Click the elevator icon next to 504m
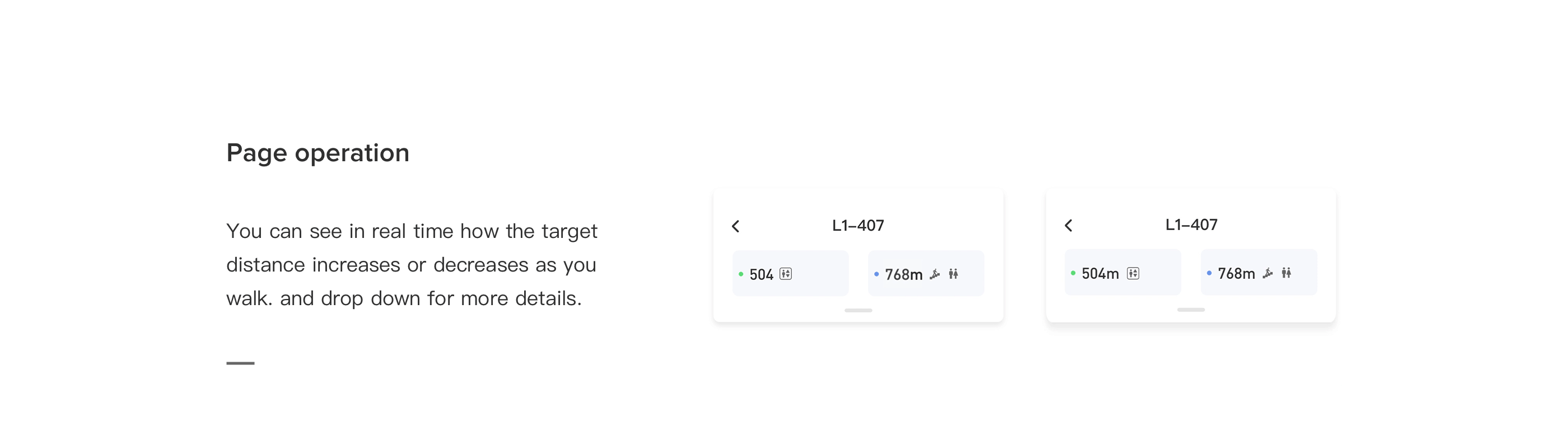 point(1133,273)
